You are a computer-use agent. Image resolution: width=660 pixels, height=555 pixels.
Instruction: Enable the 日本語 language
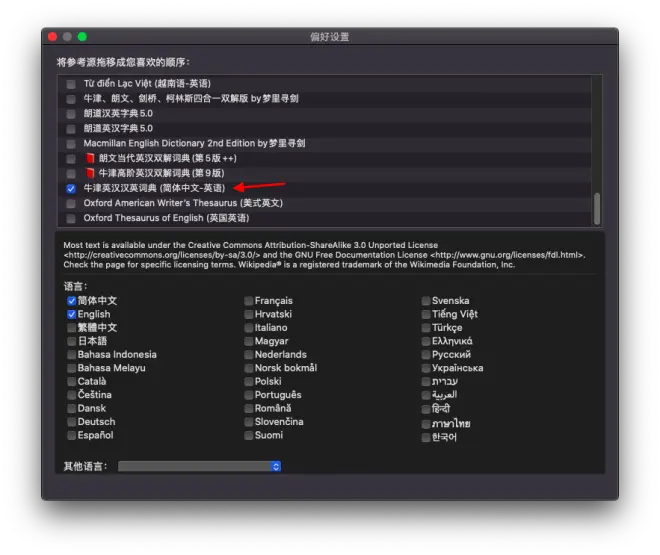72,341
